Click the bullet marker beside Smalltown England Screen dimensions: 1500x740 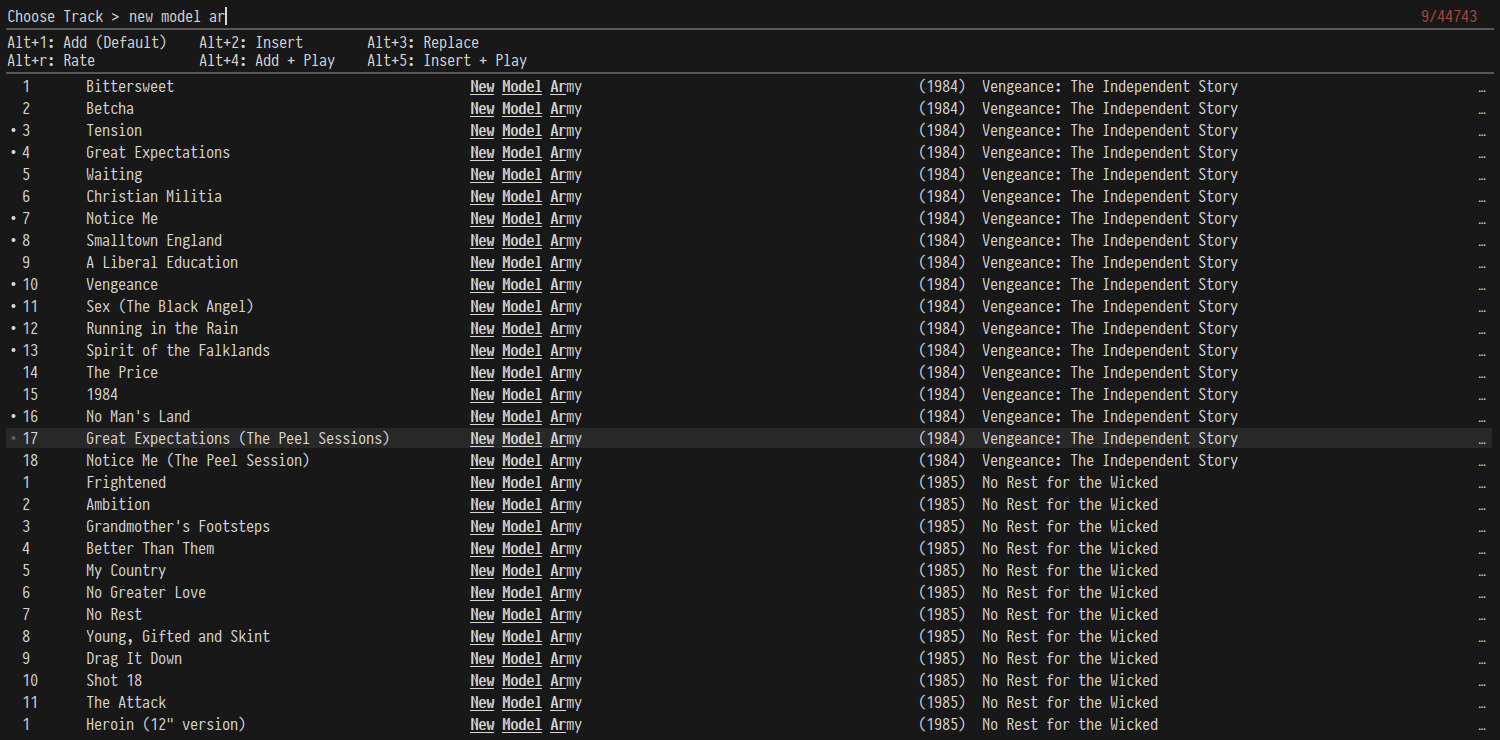pyautogui.click(x=13, y=240)
